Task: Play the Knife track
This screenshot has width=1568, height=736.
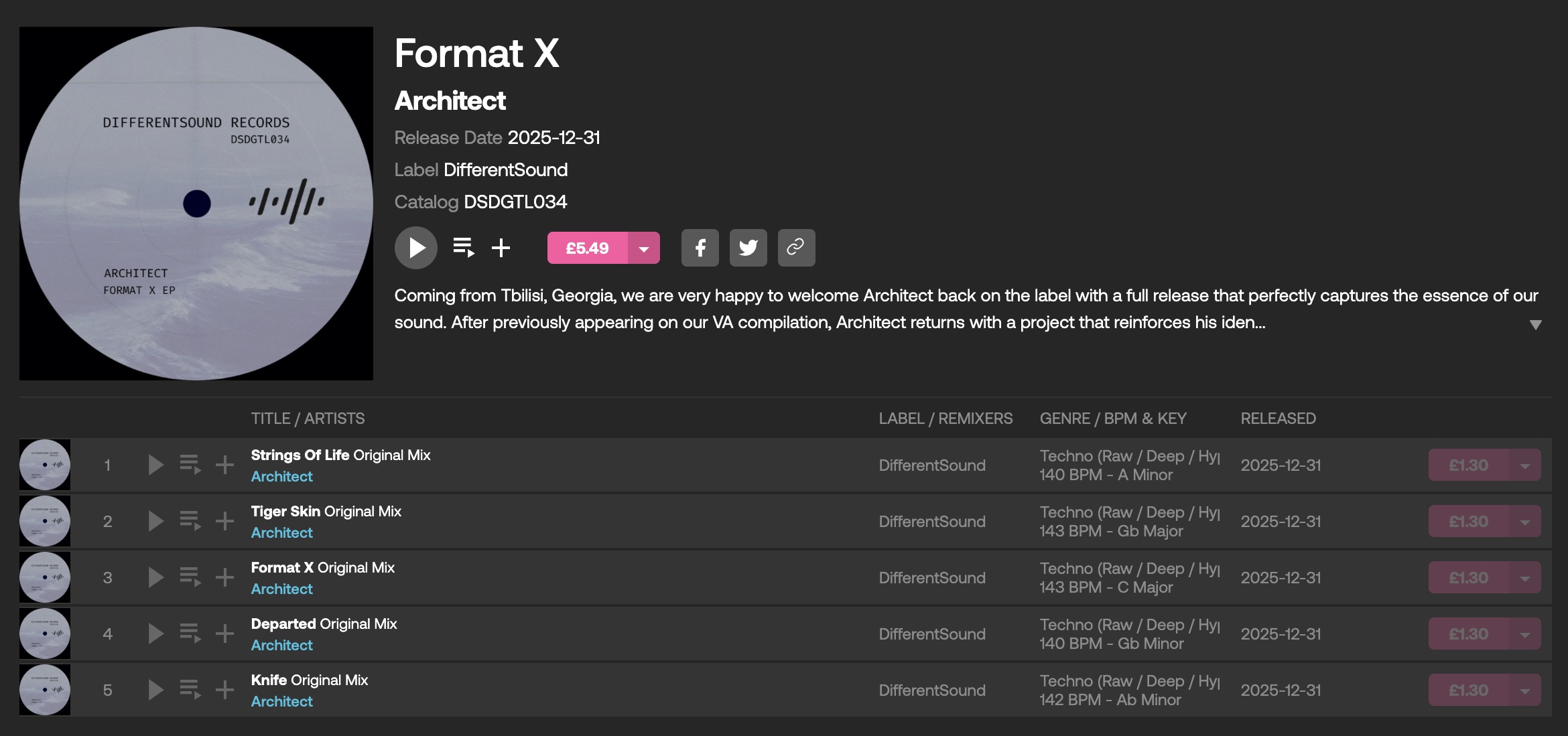Action: (x=155, y=690)
